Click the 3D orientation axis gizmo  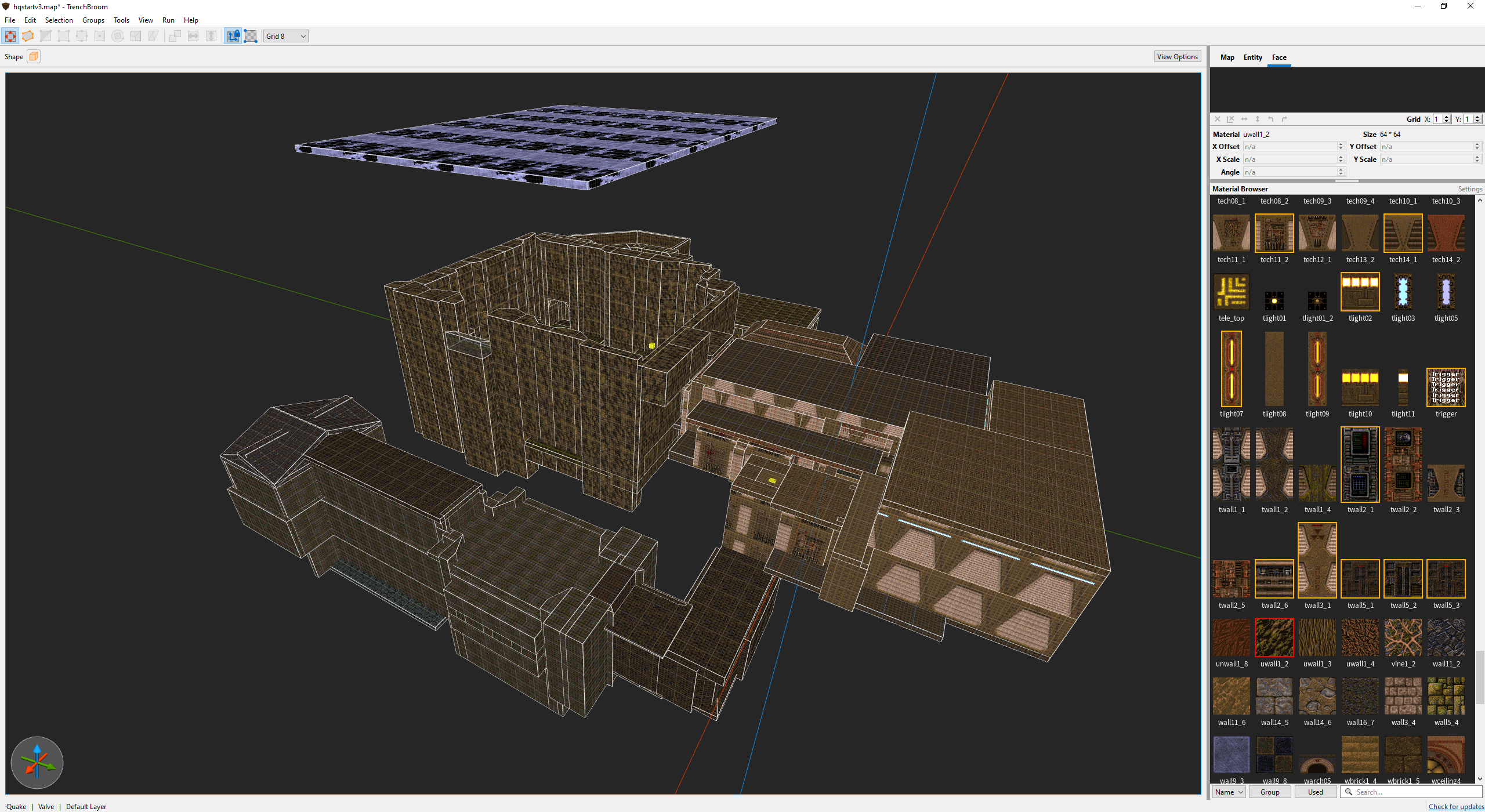point(37,762)
